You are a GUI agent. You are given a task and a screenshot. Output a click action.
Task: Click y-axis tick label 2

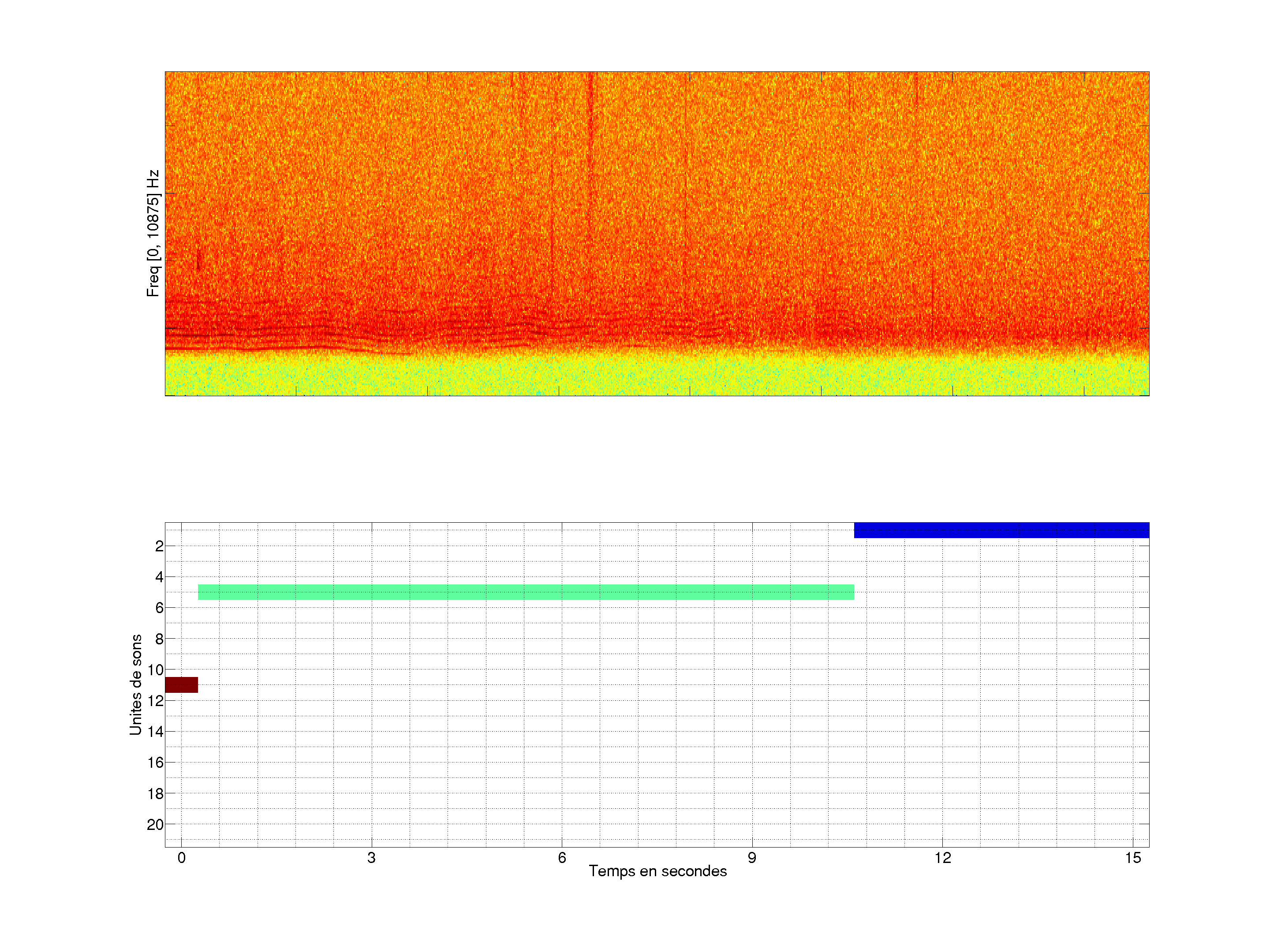[x=159, y=546]
